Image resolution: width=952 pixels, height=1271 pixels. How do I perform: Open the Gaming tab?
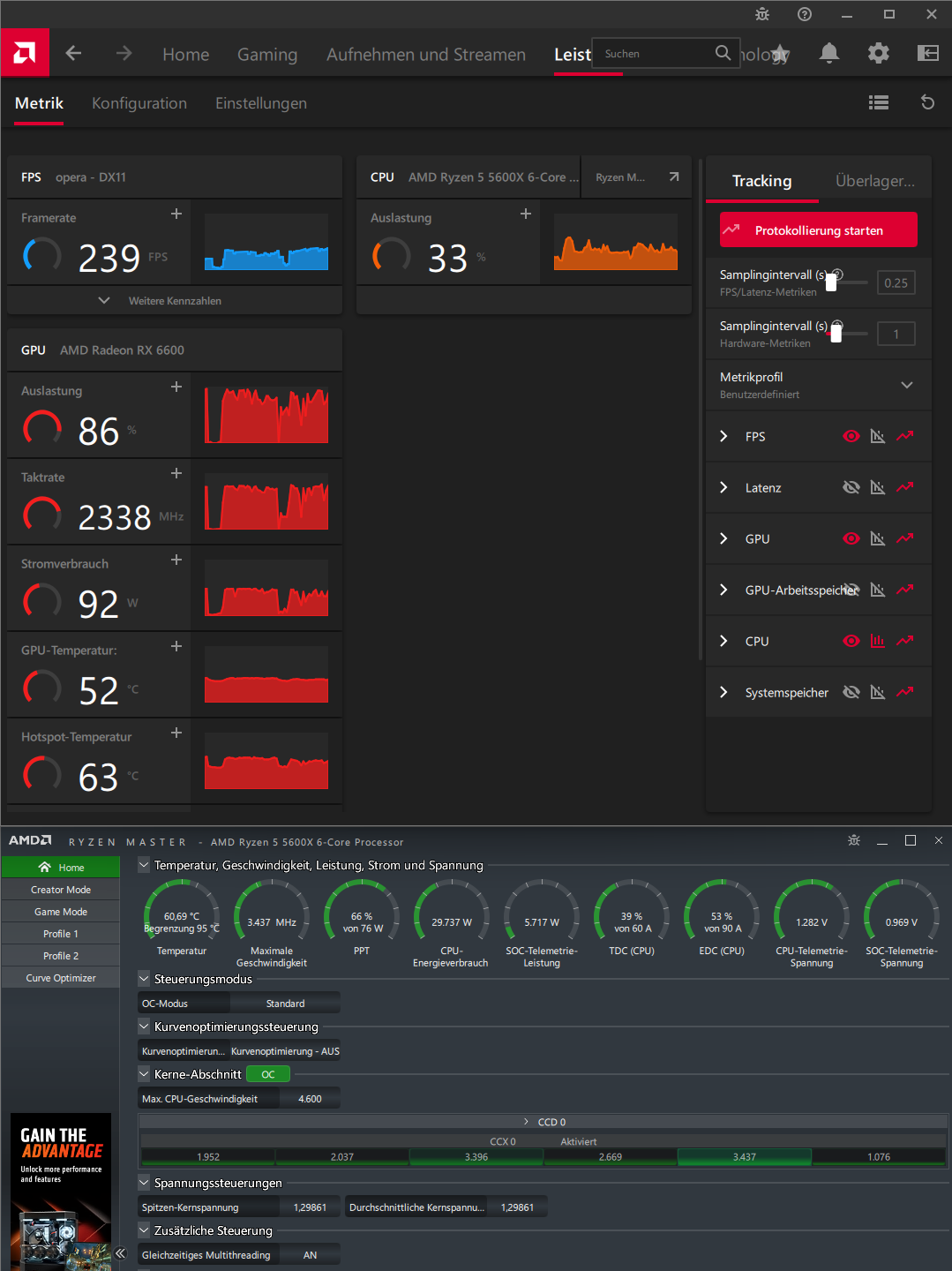pyautogui.click(x=267, y=55)
